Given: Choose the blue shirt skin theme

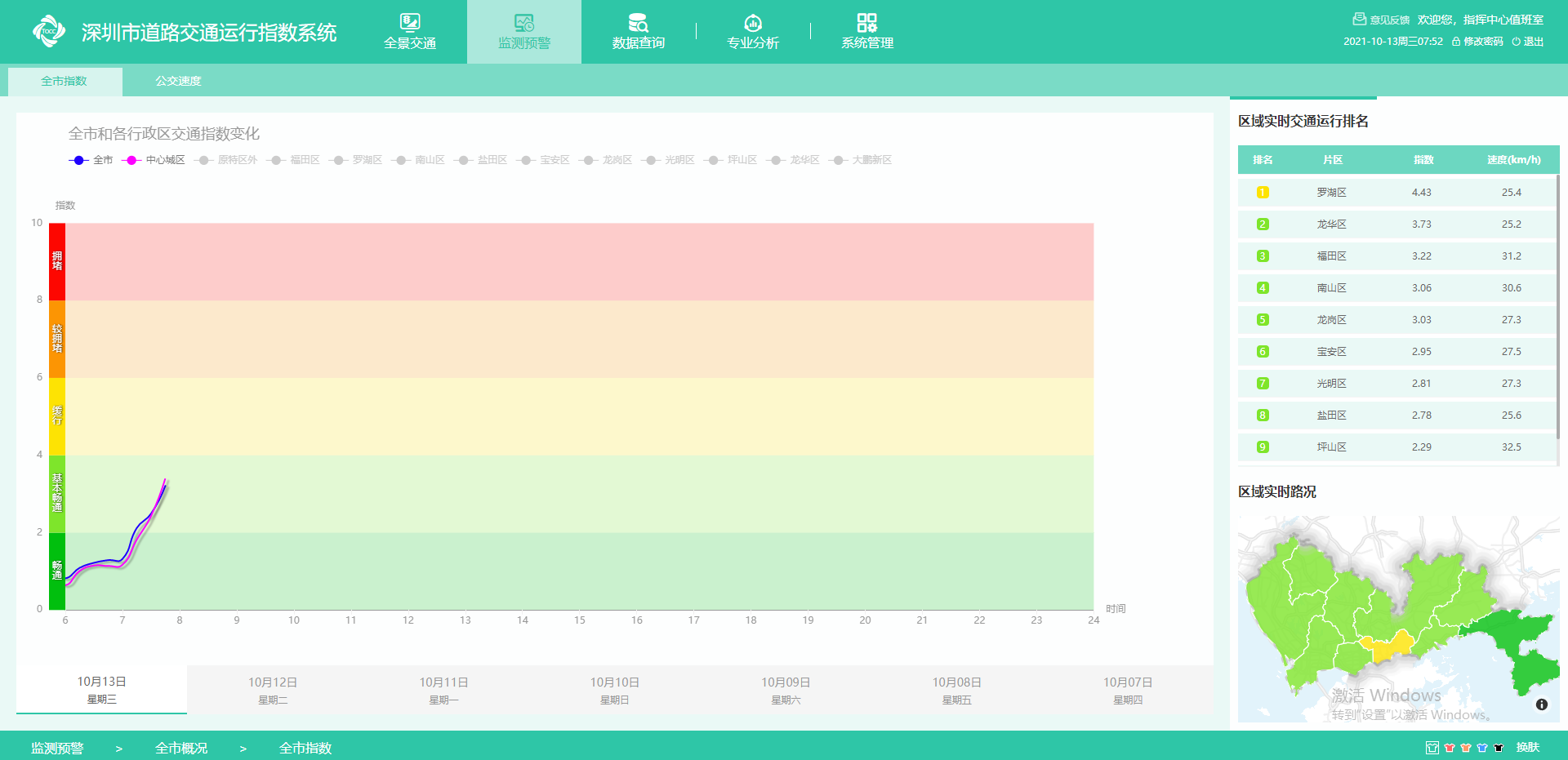Looking at the screenshot, I should (x=1482, y=748).
